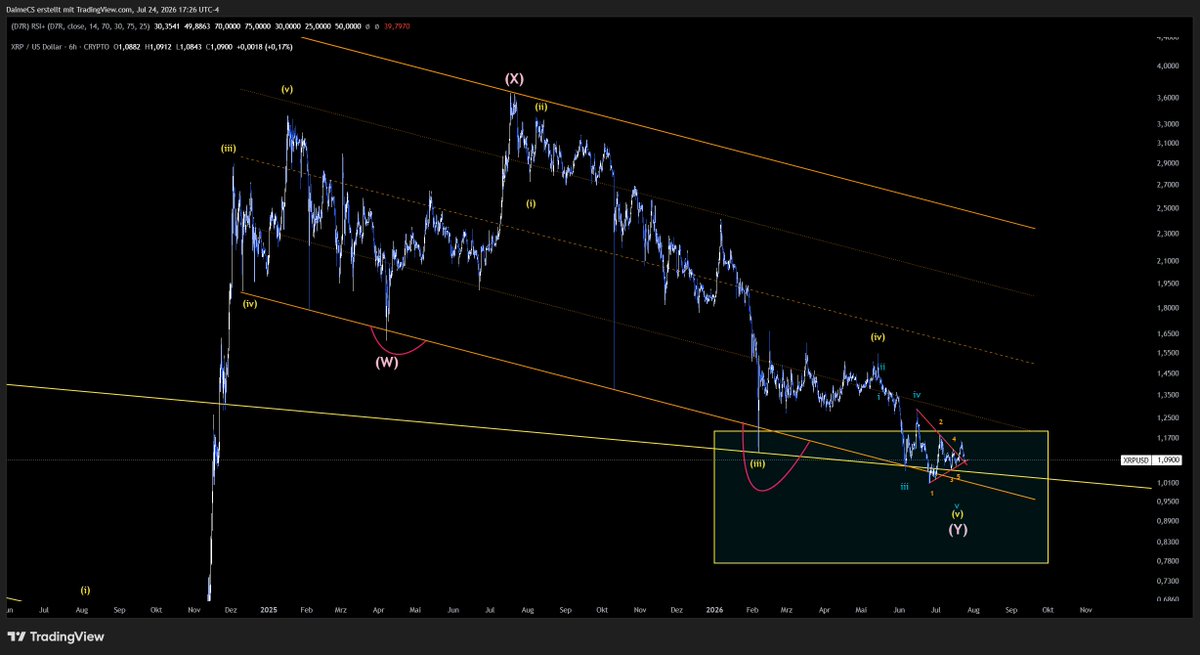Image resolution: width=1200 pixels, height=655 pixels.
Task: Click the 1,2500 price axis label
Action: coord(1166,418)
